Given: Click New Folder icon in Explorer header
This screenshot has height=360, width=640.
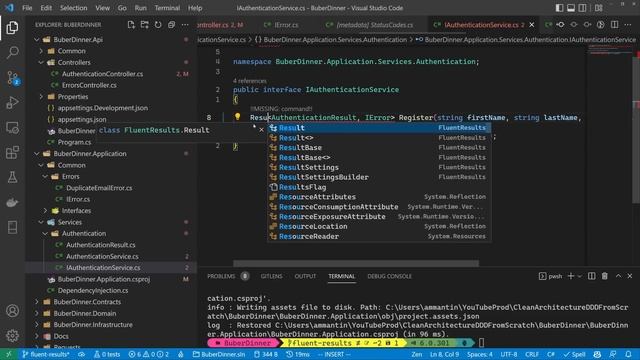Looking at the screenshot, I should [x=144, y=24].
